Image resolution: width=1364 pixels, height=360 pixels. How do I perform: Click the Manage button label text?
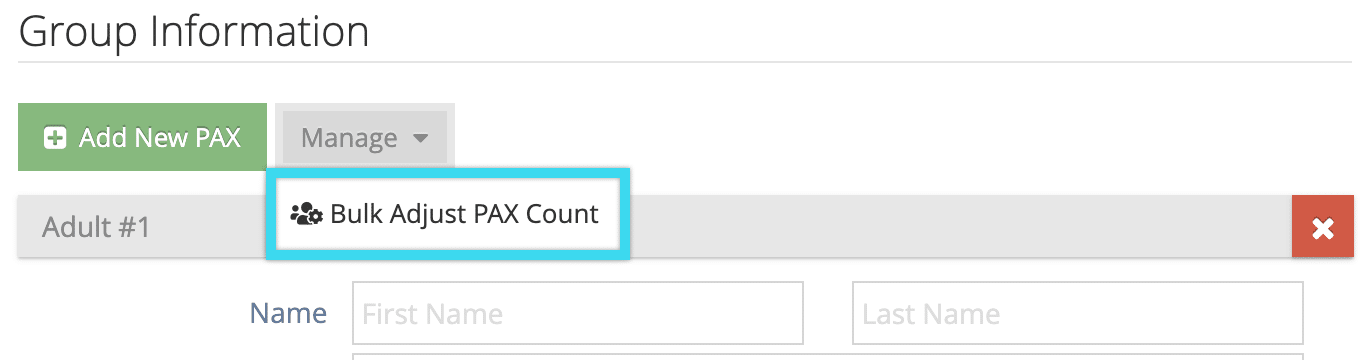tap(349, 138)
